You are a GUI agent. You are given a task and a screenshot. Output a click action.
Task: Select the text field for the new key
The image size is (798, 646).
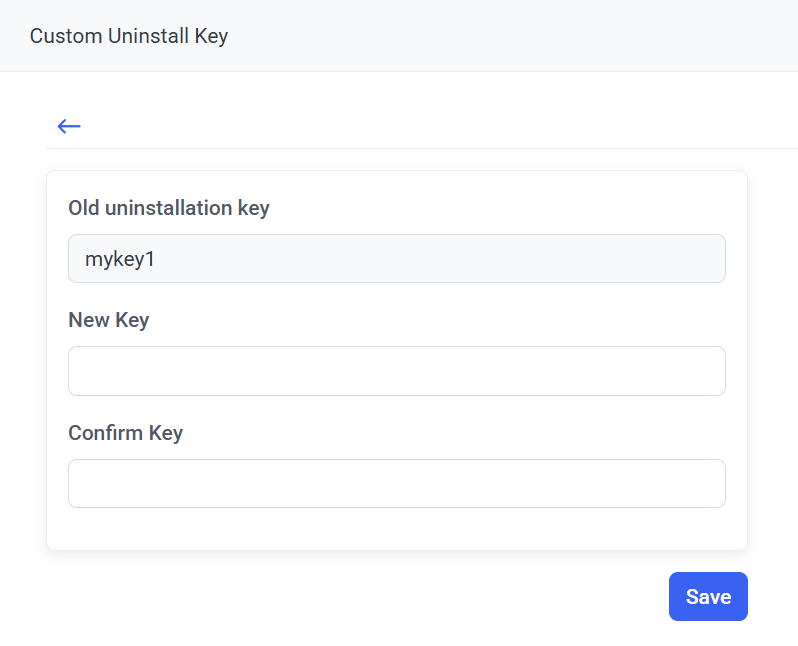pos(396,371)
